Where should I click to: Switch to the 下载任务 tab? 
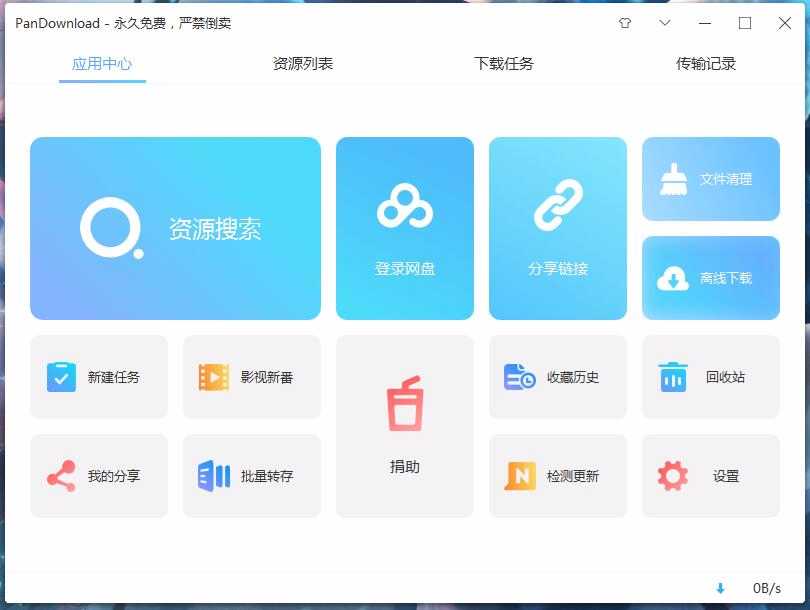coord(504,64)
